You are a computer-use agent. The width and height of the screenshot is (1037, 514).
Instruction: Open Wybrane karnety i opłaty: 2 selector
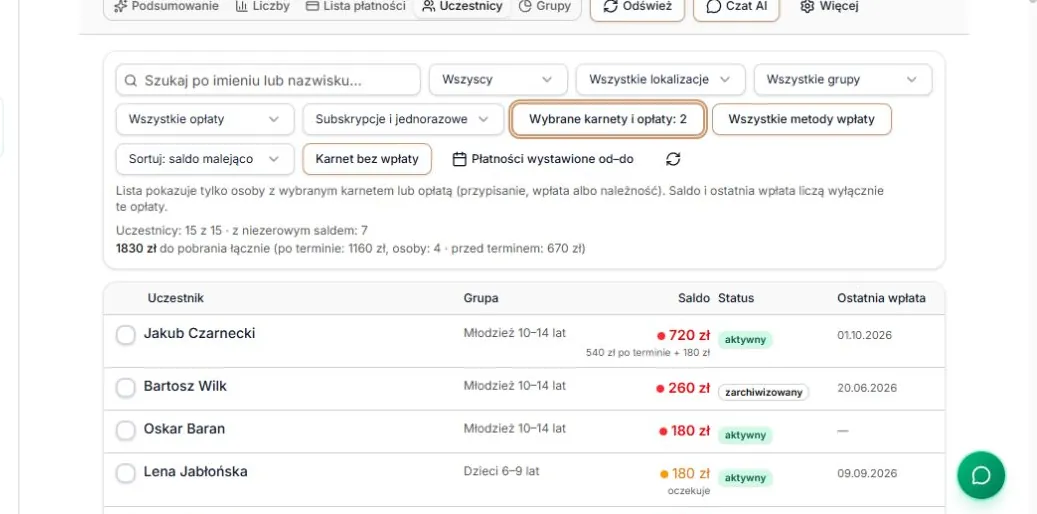608,120
